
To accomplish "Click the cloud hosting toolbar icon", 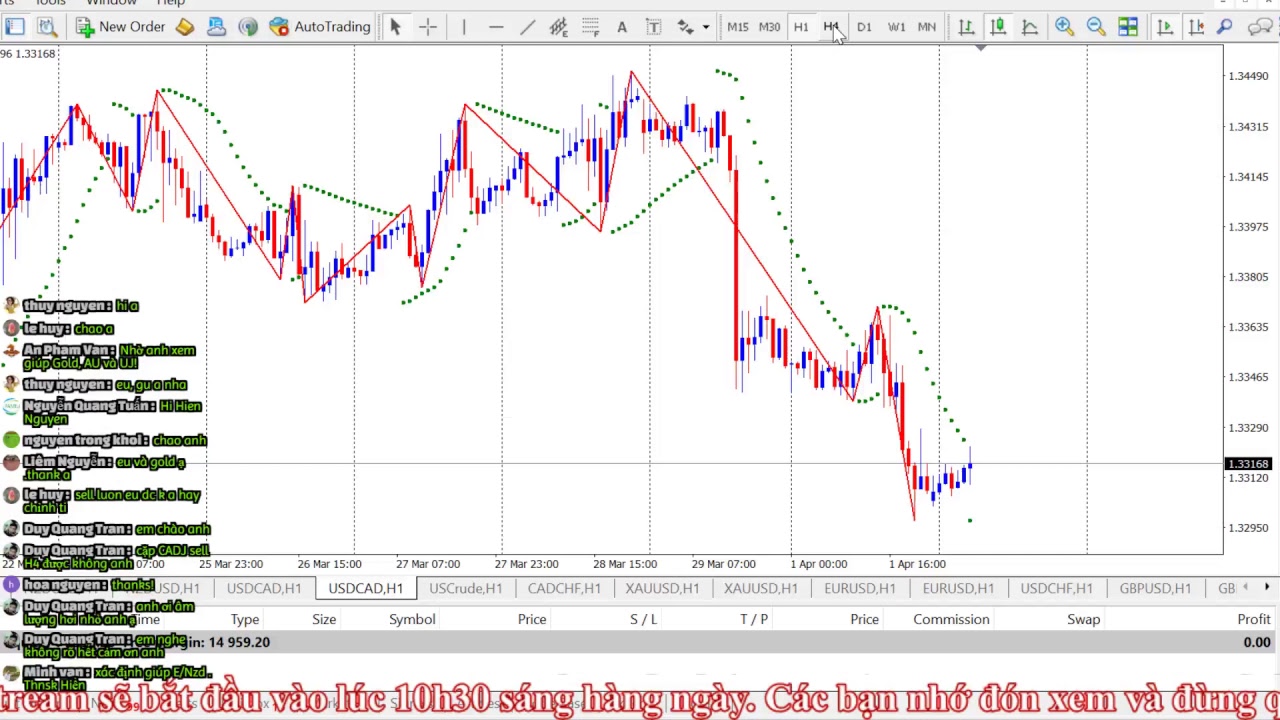I will 216,27.
